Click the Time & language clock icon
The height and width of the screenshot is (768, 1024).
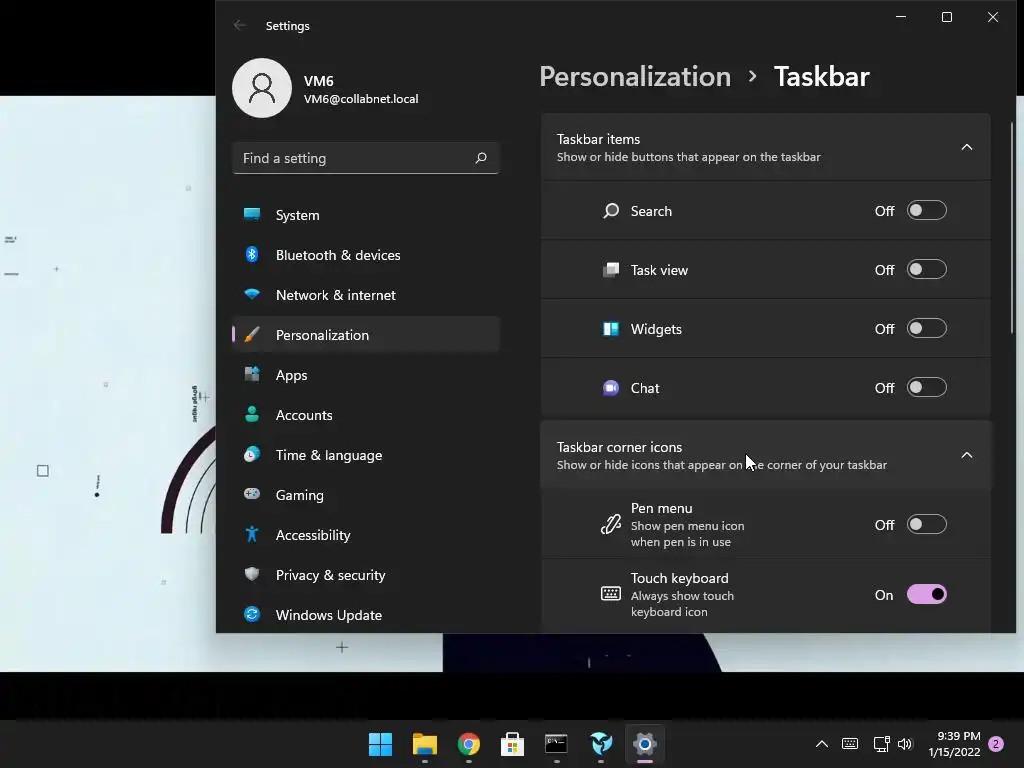[x=252, y=454]
